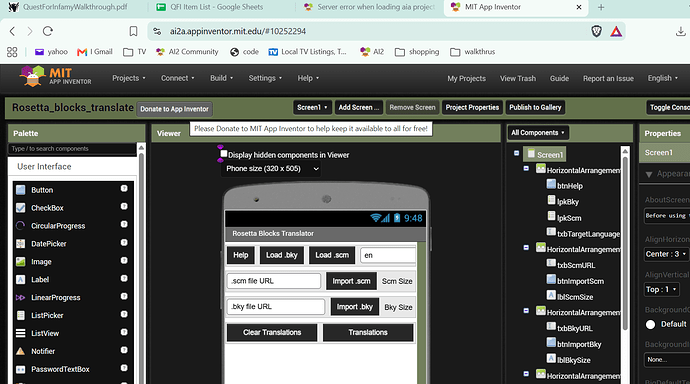Click Donate to App Inventor button
The height and width of the screenshot is (384, 690).
[174, 109]
